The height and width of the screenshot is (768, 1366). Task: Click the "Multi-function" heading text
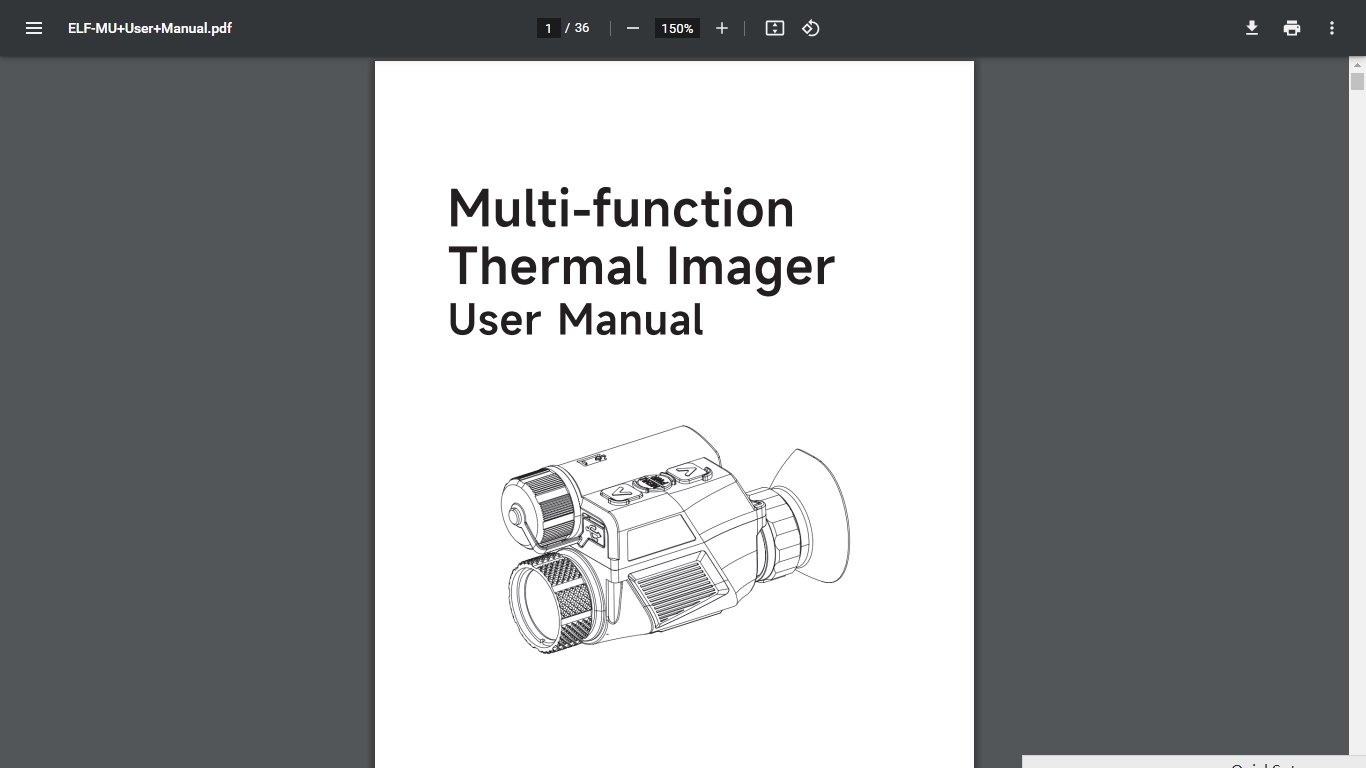[x=621, y=208]
